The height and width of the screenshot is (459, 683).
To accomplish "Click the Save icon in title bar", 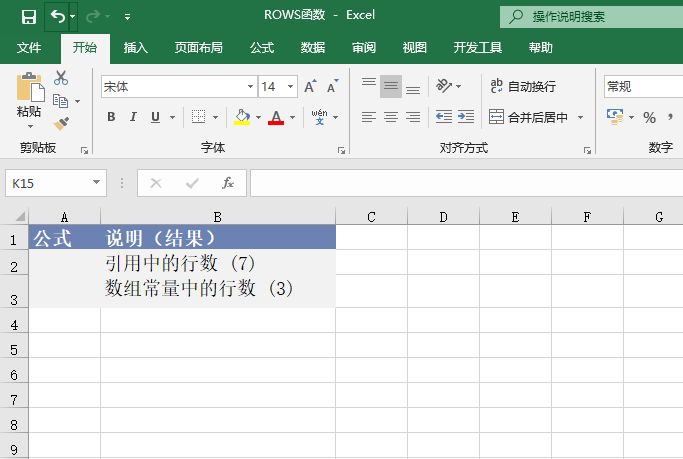I will 28,17.
